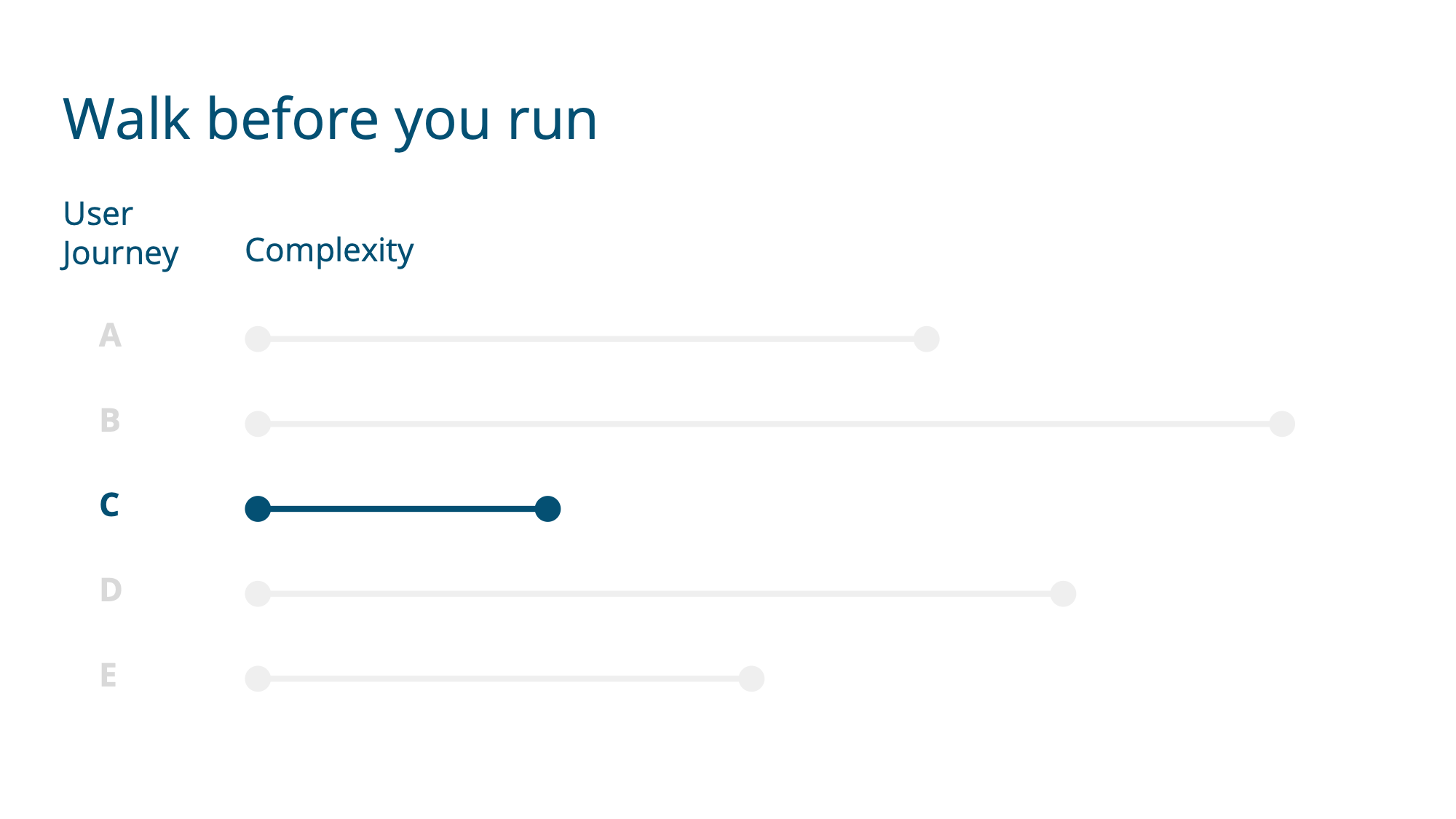Select the highlighted row label C
Image resolution: width=1456 pixels, height=819 pixels.
click(x=109, y=505)
